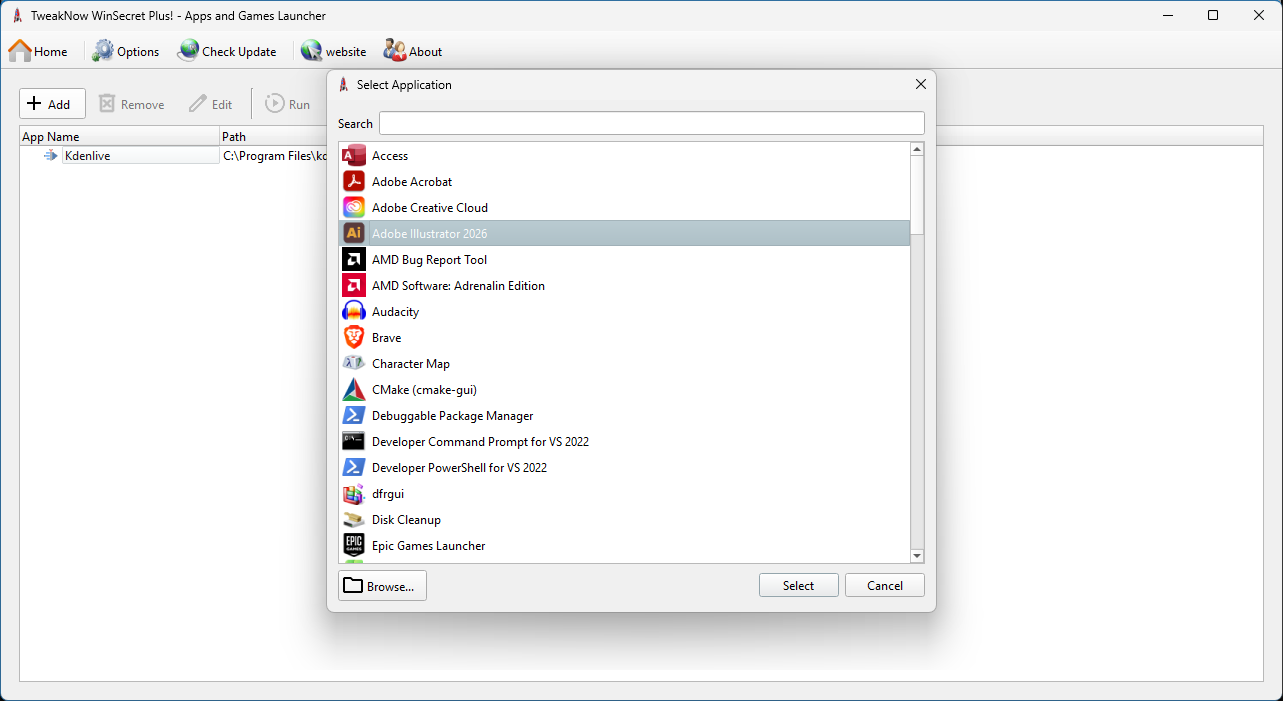Image resolution: width=1283 pixels, height=701 pixels.
Task: Focus the Search input field
Action: 651,123
